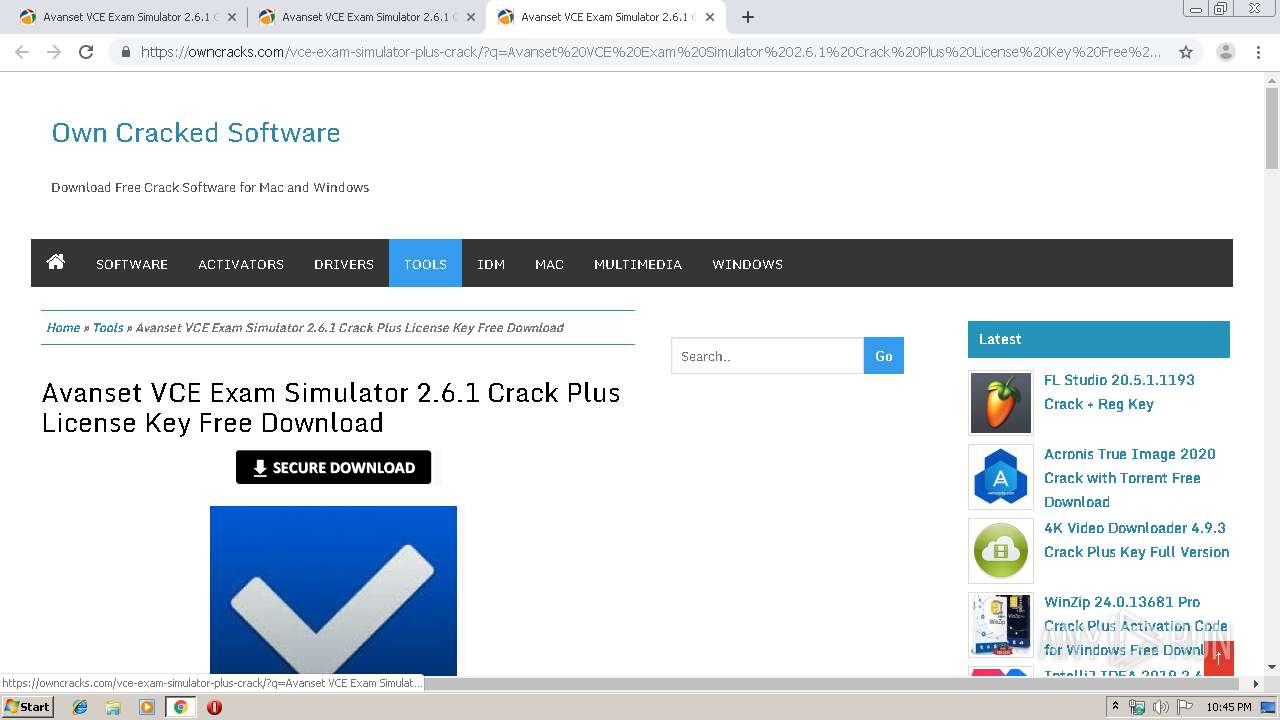Click the vertical page scrollbar thumb
1280x720 pixels.
pos(1272,129)
